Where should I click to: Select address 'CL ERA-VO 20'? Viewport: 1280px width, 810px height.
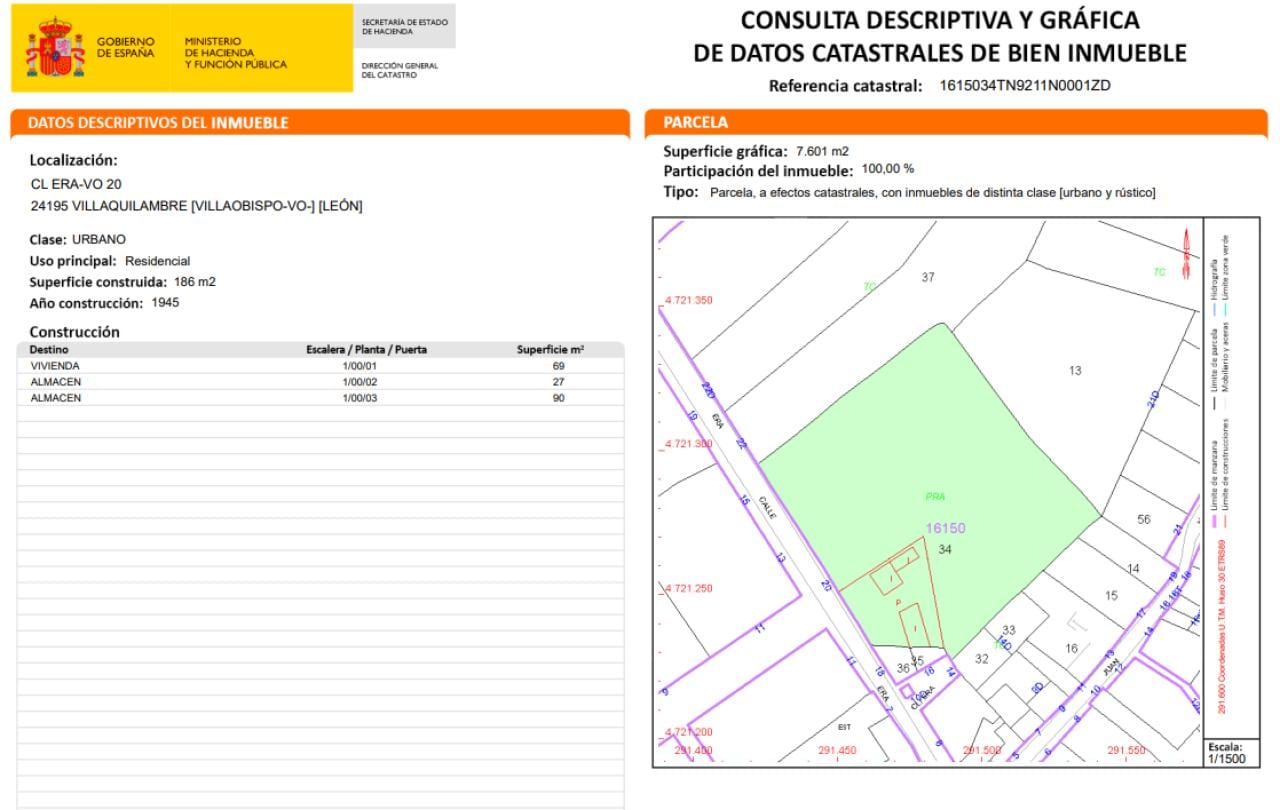[77, 184]
